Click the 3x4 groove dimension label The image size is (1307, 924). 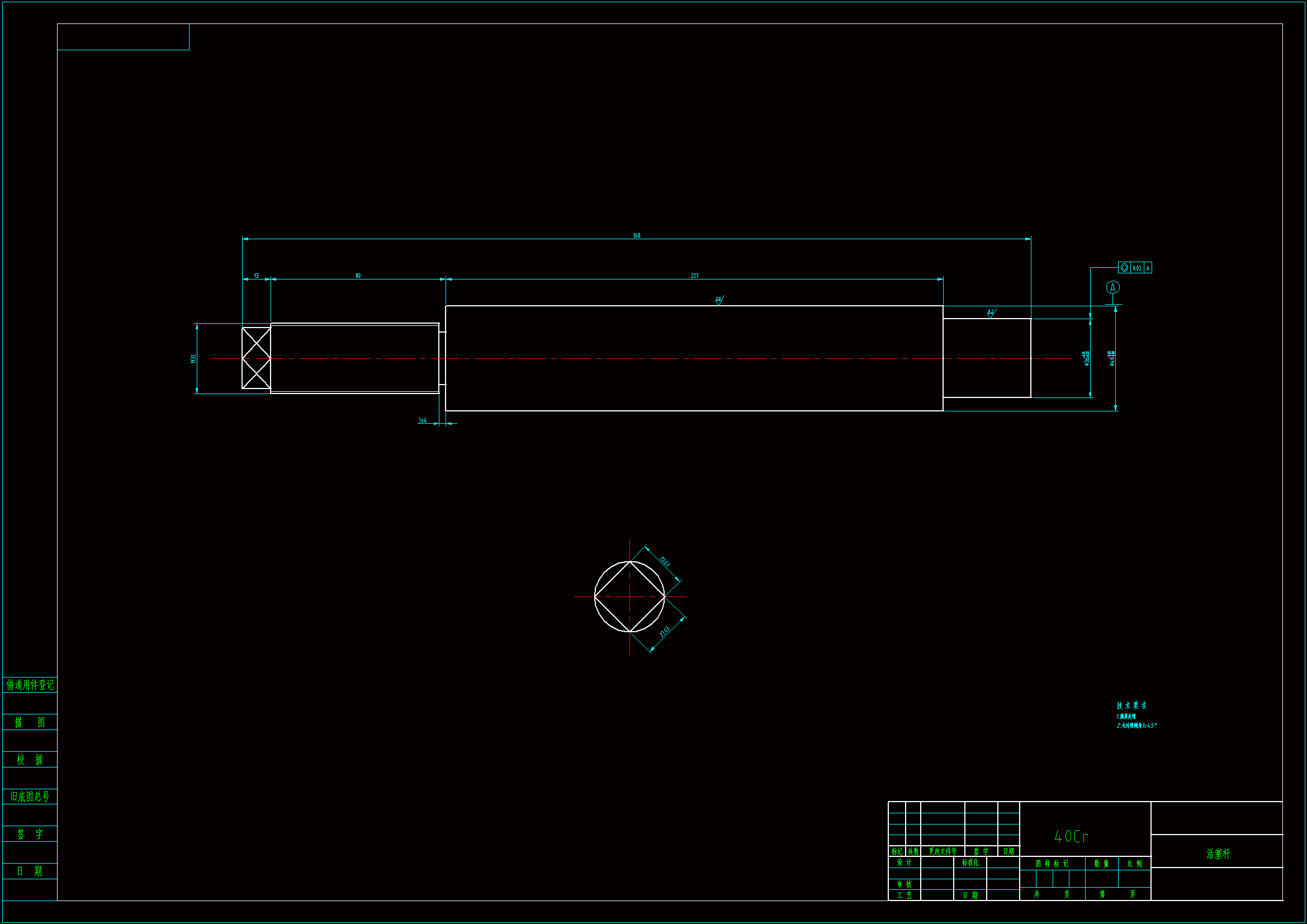pyautogui.click(x=423, y=421)
